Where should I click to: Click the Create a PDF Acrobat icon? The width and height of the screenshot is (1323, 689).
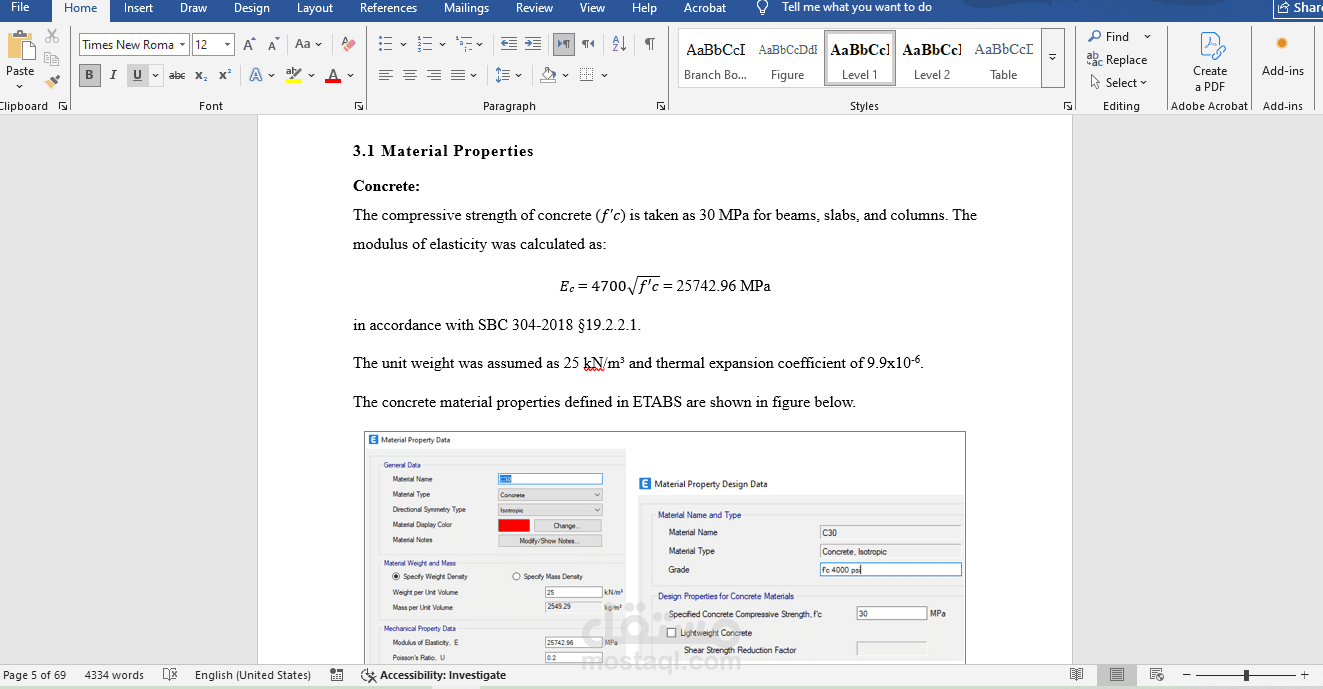click(x=1210, y=62)
